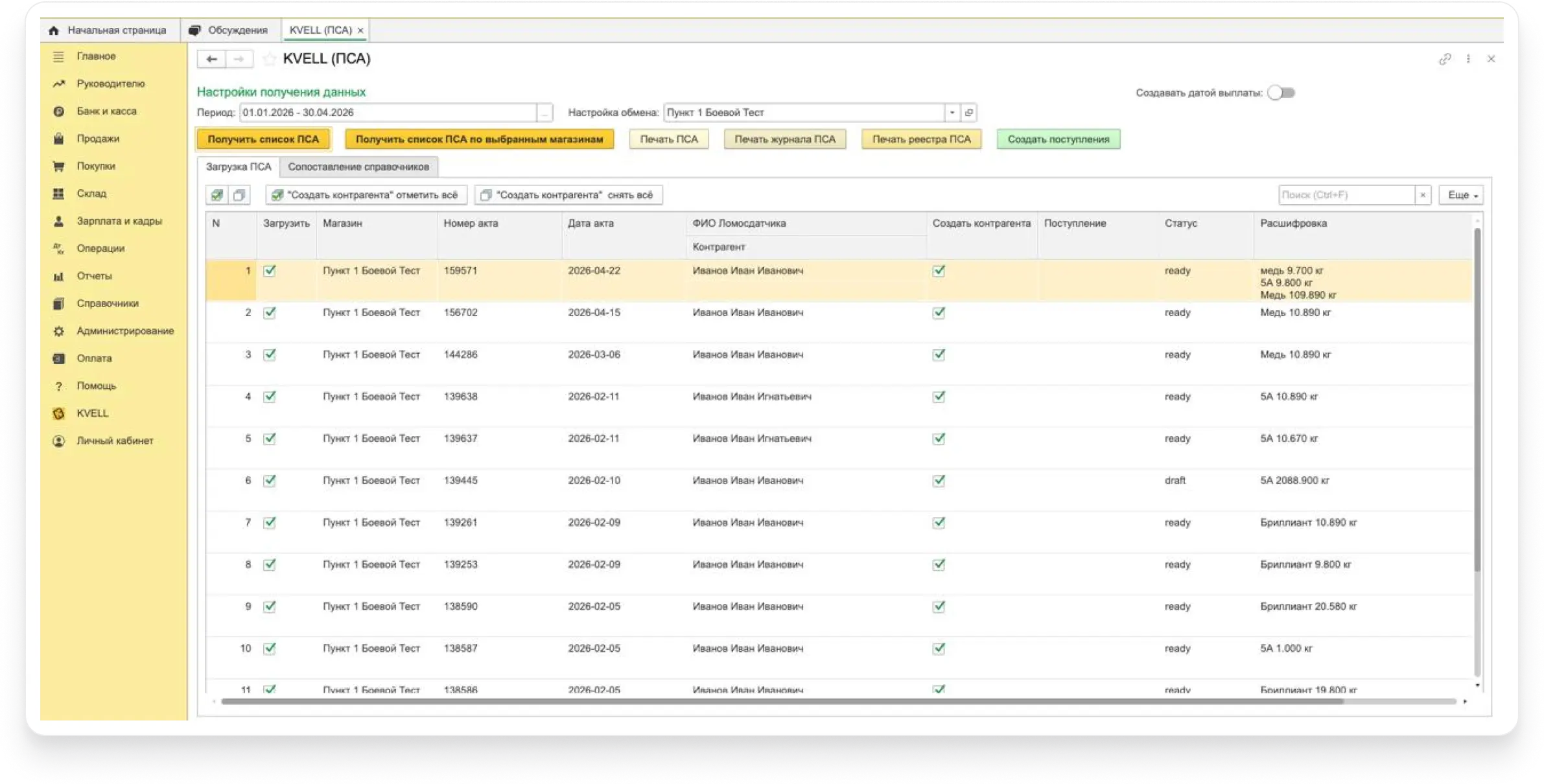Click the Настройка обмена input field
This screenshot has height=784, width=1544.
click(804, 113)
